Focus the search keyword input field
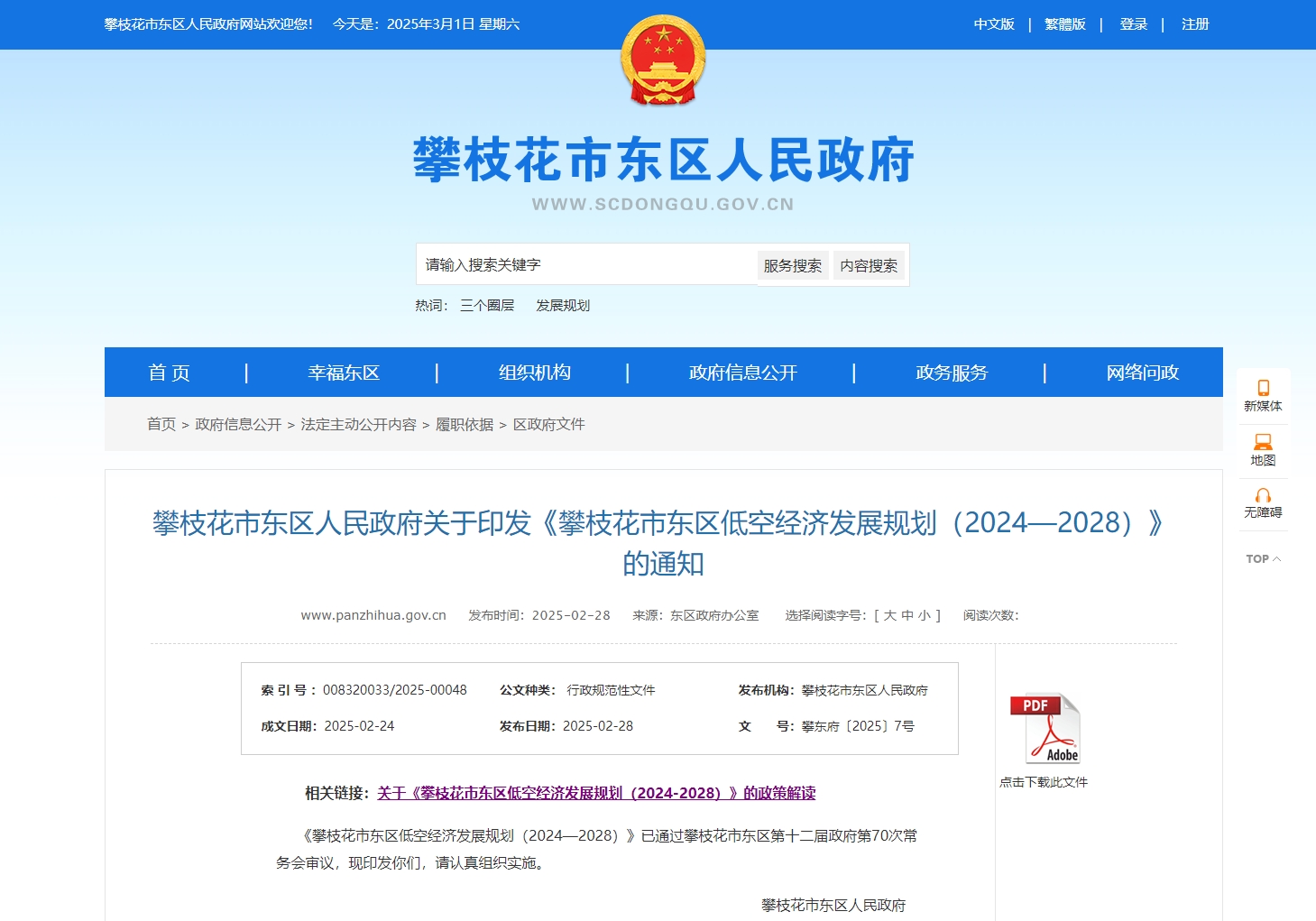 tap(586, 265)
